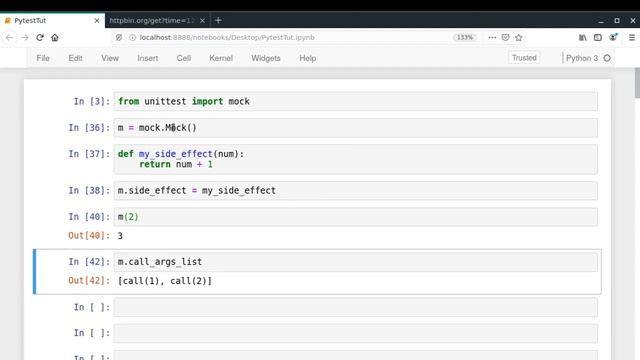Open page actions three-dot menu
The width and height of the screenshot is (640, 360).
[492, 38]
